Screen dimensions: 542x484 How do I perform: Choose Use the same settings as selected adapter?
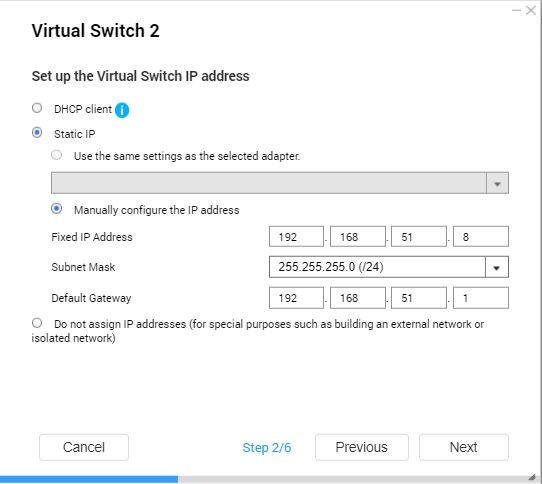point(57,155)
